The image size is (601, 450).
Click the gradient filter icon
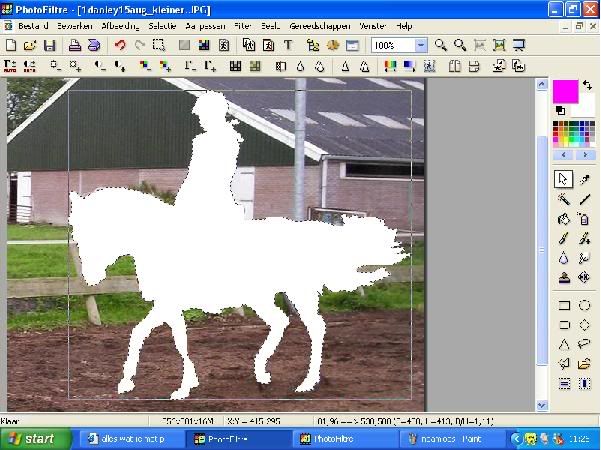tap(409, 66)
